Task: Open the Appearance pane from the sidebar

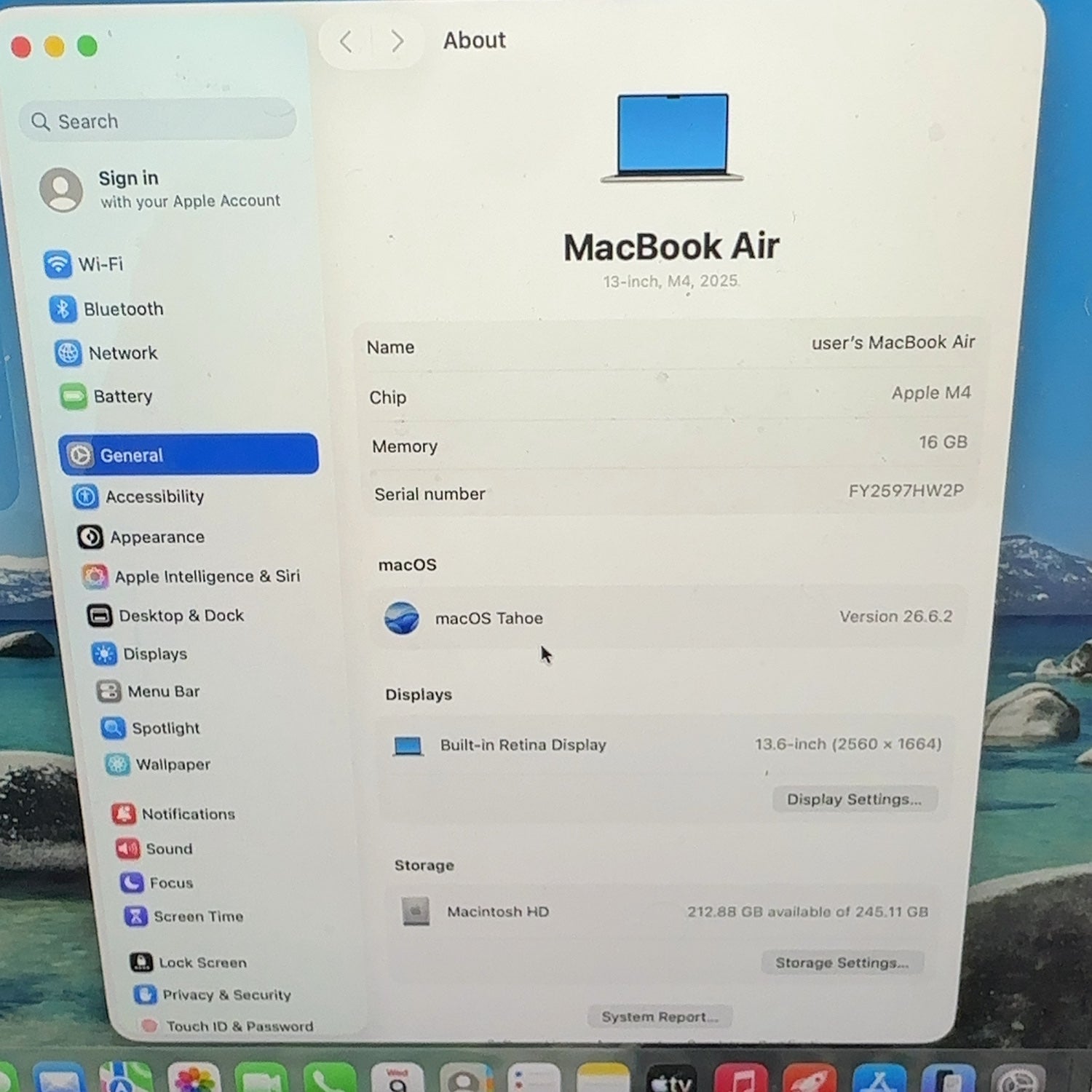Action: 141,537
